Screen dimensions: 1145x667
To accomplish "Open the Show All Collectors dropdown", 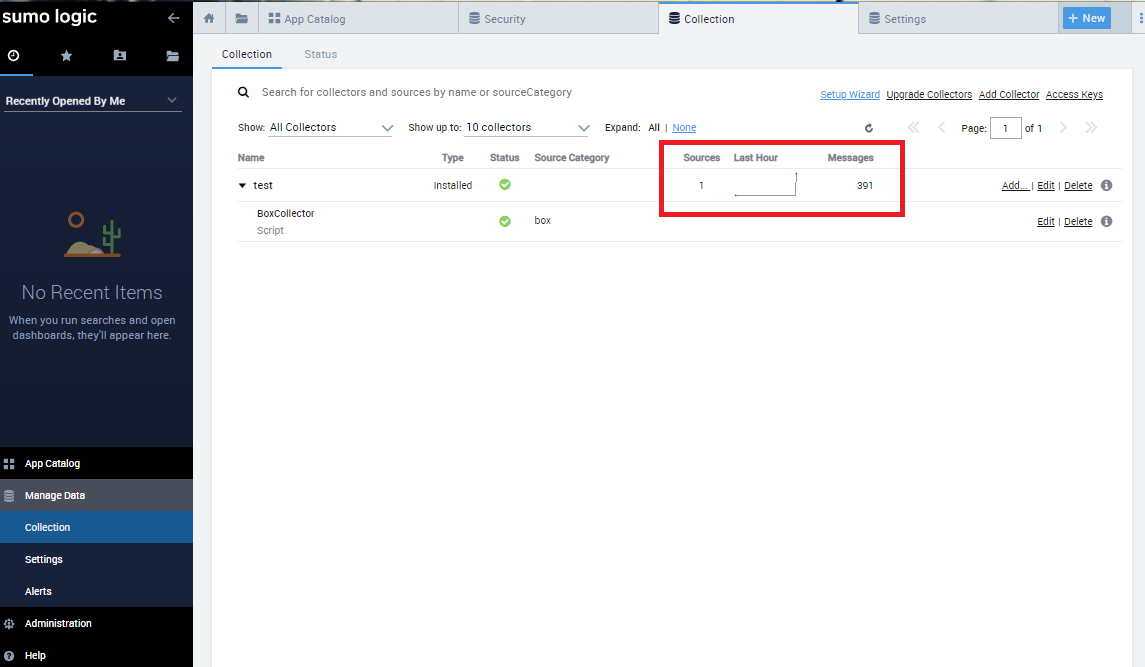I will pos(331,127).
